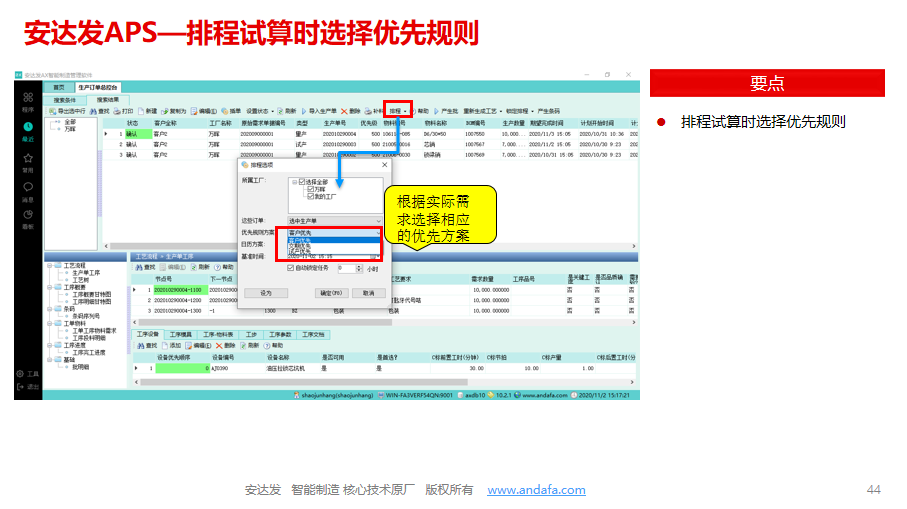Image resolution: width=907 pixels, height=509 pixels.
Task: Open the 重新生成工艺 dropdown in toolbar
Action: point(482,111)
